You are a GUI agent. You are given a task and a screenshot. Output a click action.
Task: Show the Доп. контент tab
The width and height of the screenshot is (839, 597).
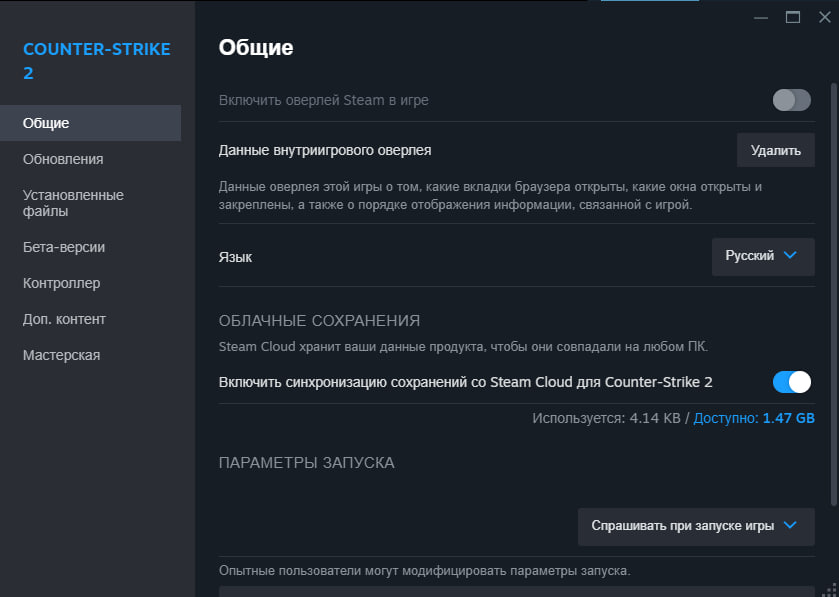coord(64,319)
